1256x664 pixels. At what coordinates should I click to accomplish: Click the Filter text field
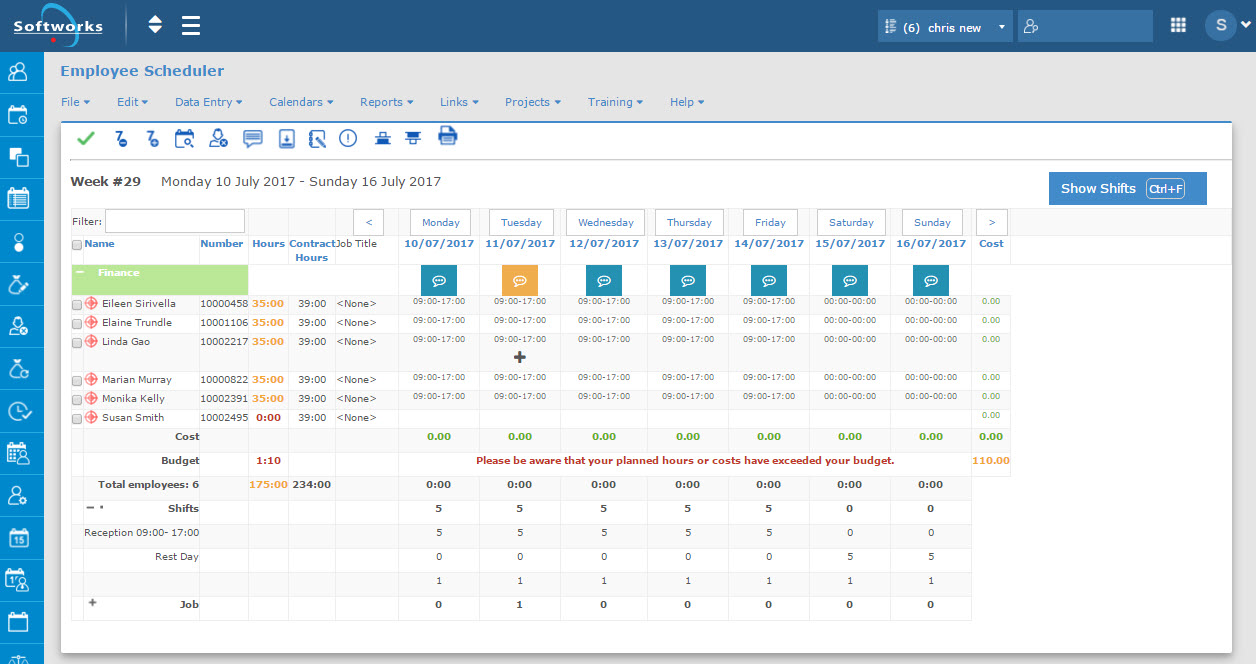click(175, 221)
